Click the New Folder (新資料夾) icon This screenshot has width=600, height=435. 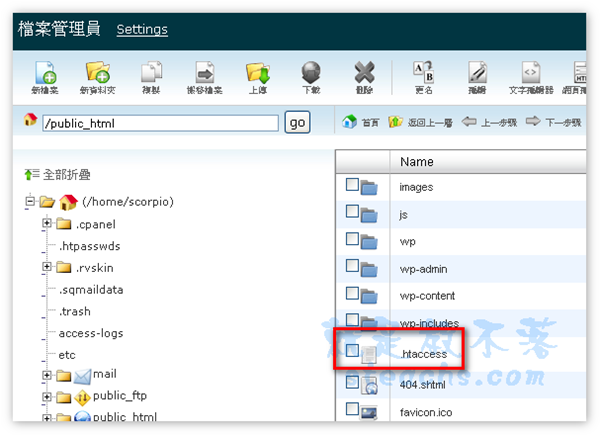[97, 73]
